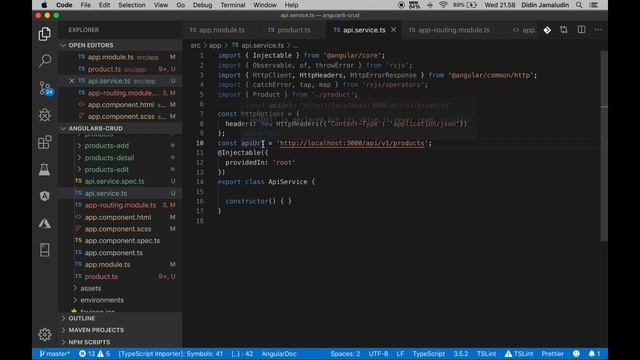Change end of line sequence LF

point(400,354)
